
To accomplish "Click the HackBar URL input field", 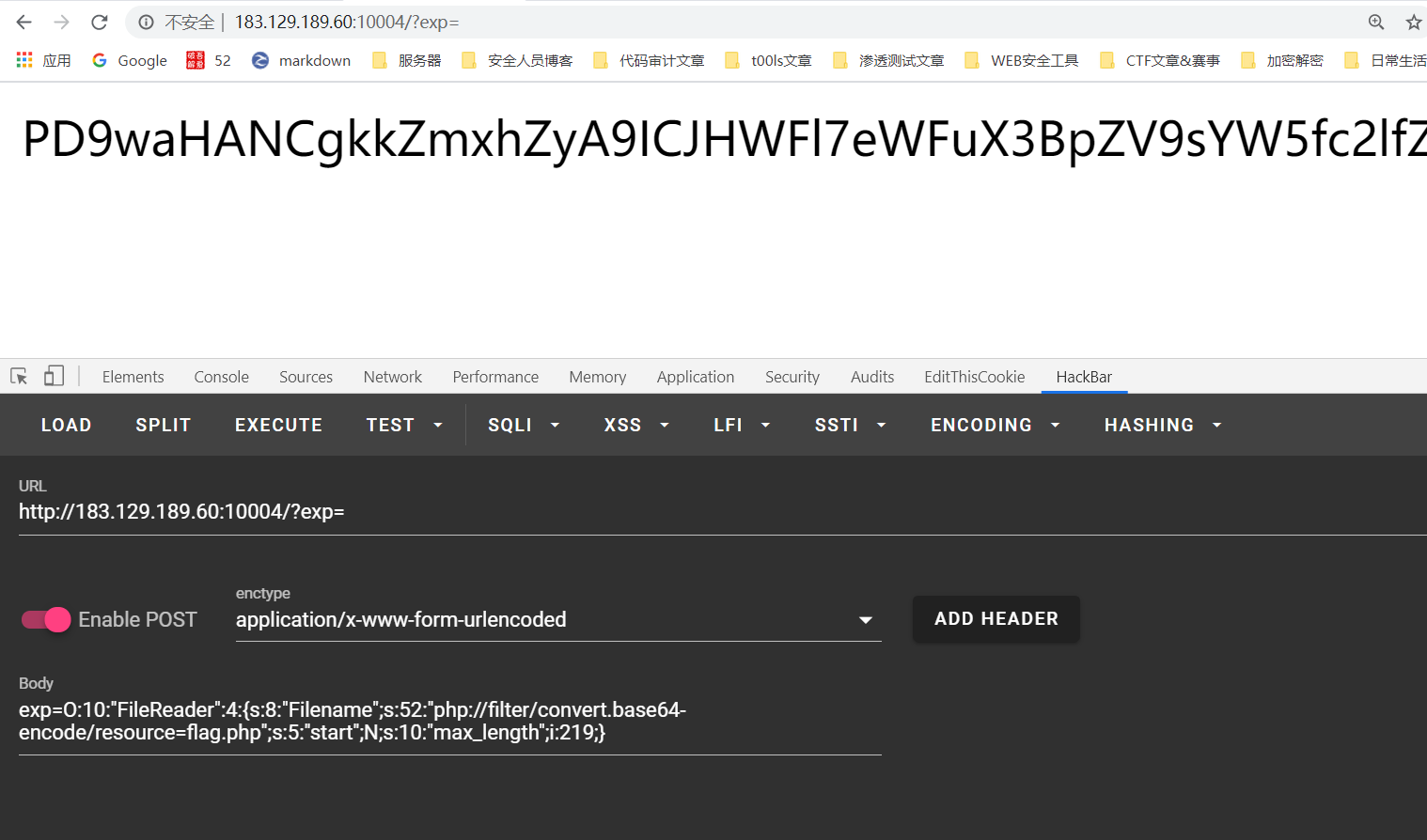I will [x=722, y=512].
